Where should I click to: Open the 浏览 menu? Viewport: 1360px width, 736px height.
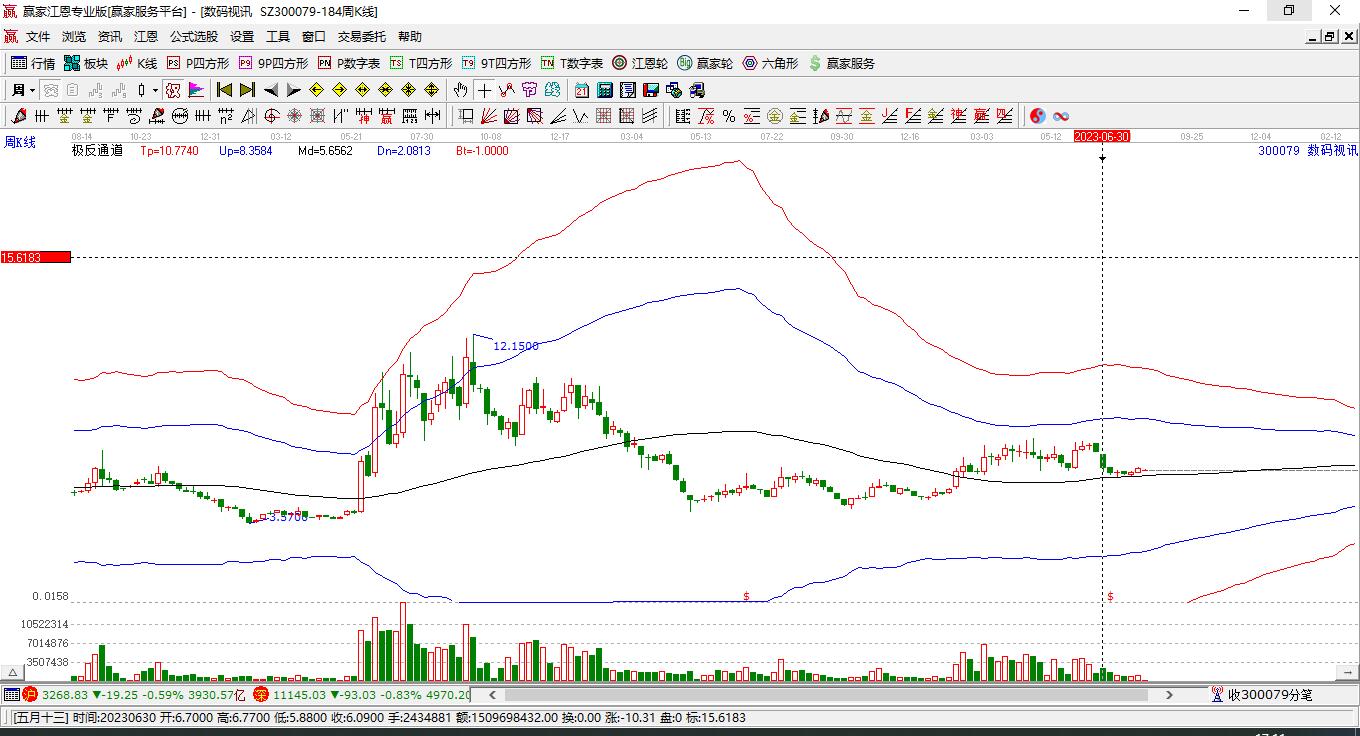74,37
